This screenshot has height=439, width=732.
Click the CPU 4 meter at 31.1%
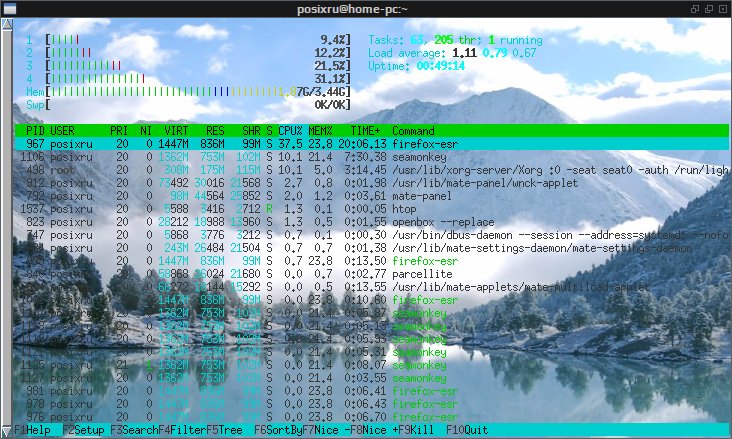point(189,79)
